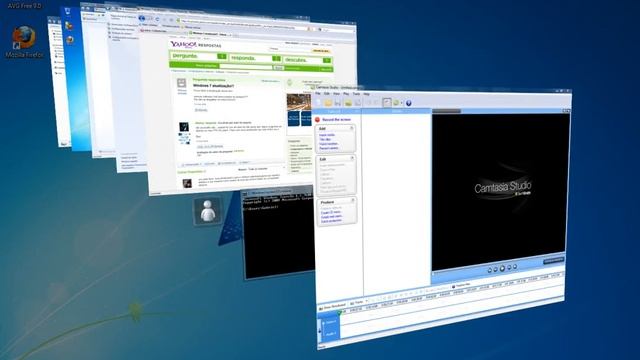640x360 pixels.
Task: Click the import media icon in Camtasia toolbar
Action: tap(348, 102)
